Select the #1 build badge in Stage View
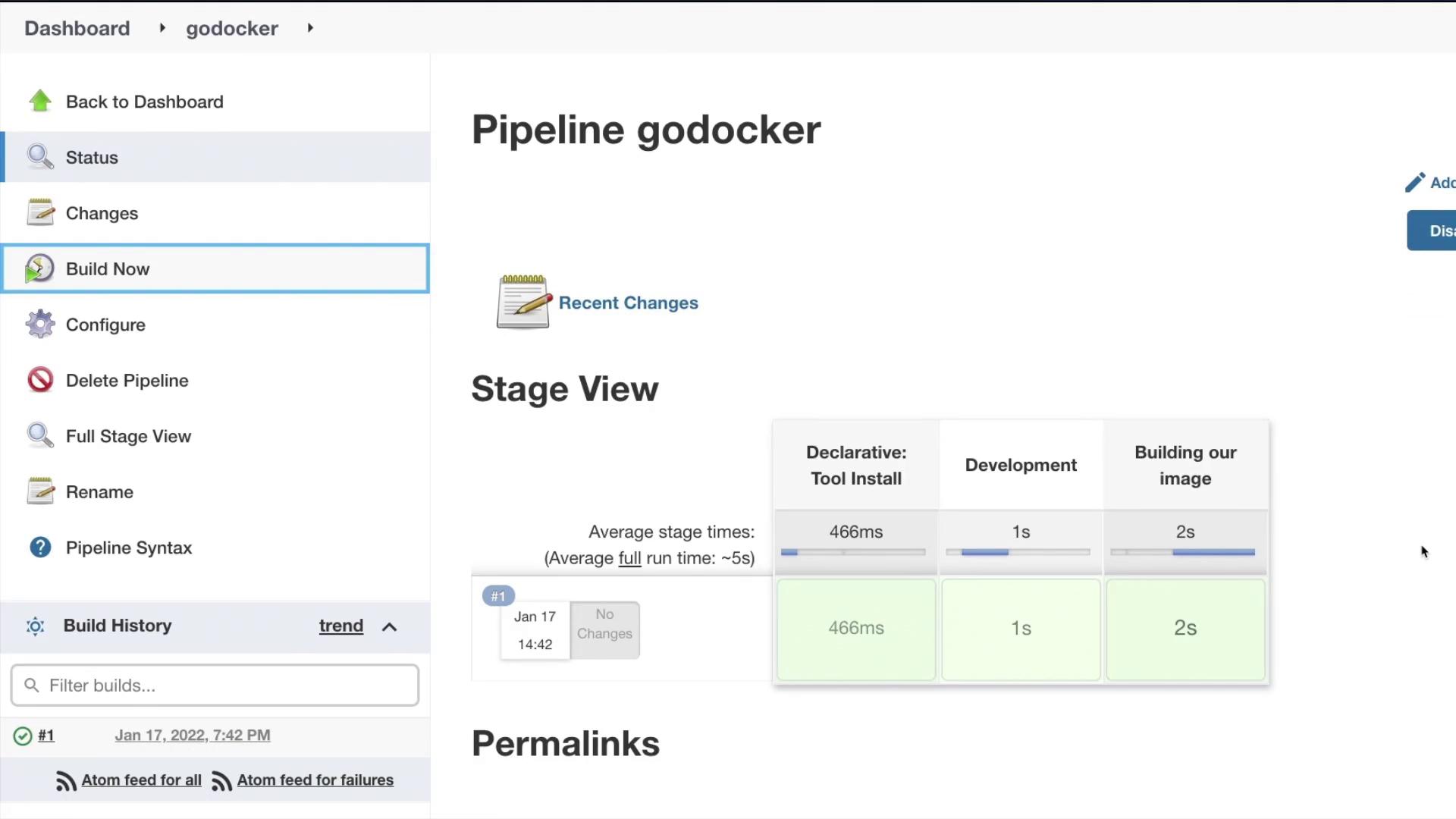Image resolution: width=1456 pixels, height=819 pixels. pyautogui.click(x=498, y=596)
